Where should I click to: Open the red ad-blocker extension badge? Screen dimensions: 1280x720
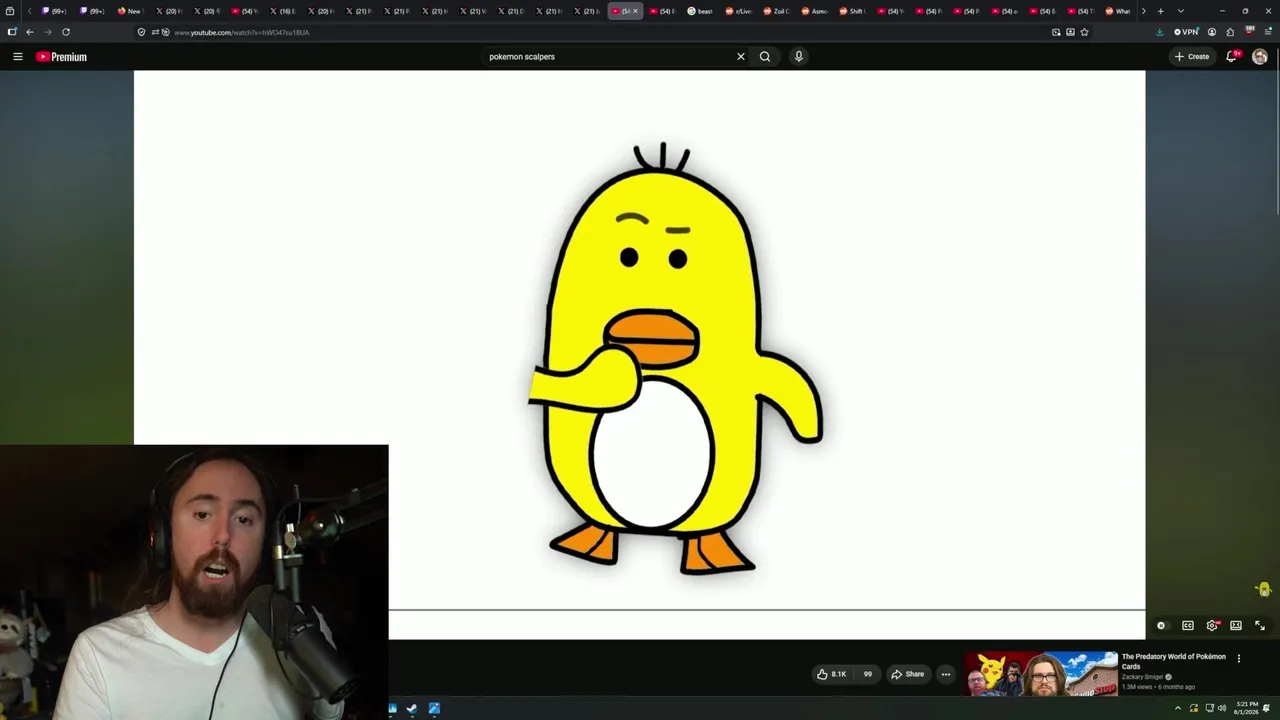click(1249, 31)
